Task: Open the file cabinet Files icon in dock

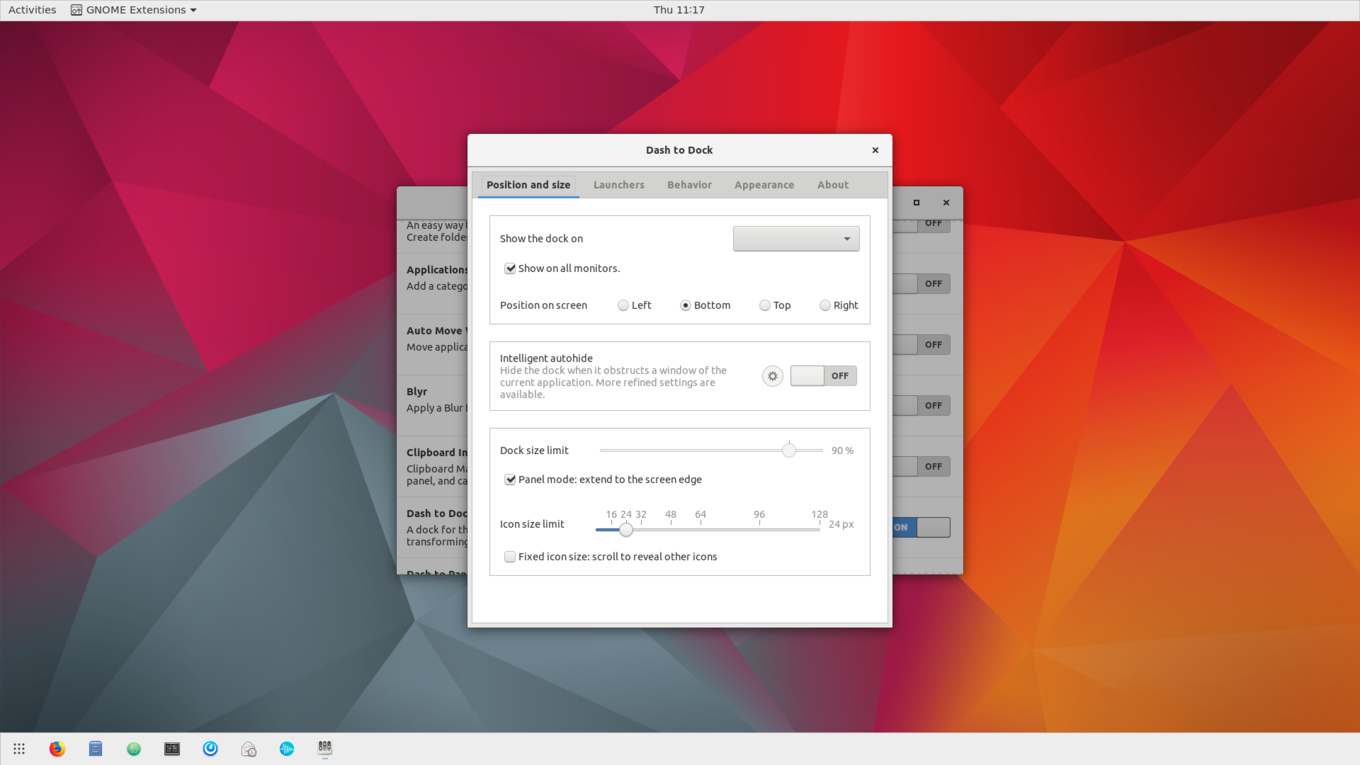Action: point(95,749)
